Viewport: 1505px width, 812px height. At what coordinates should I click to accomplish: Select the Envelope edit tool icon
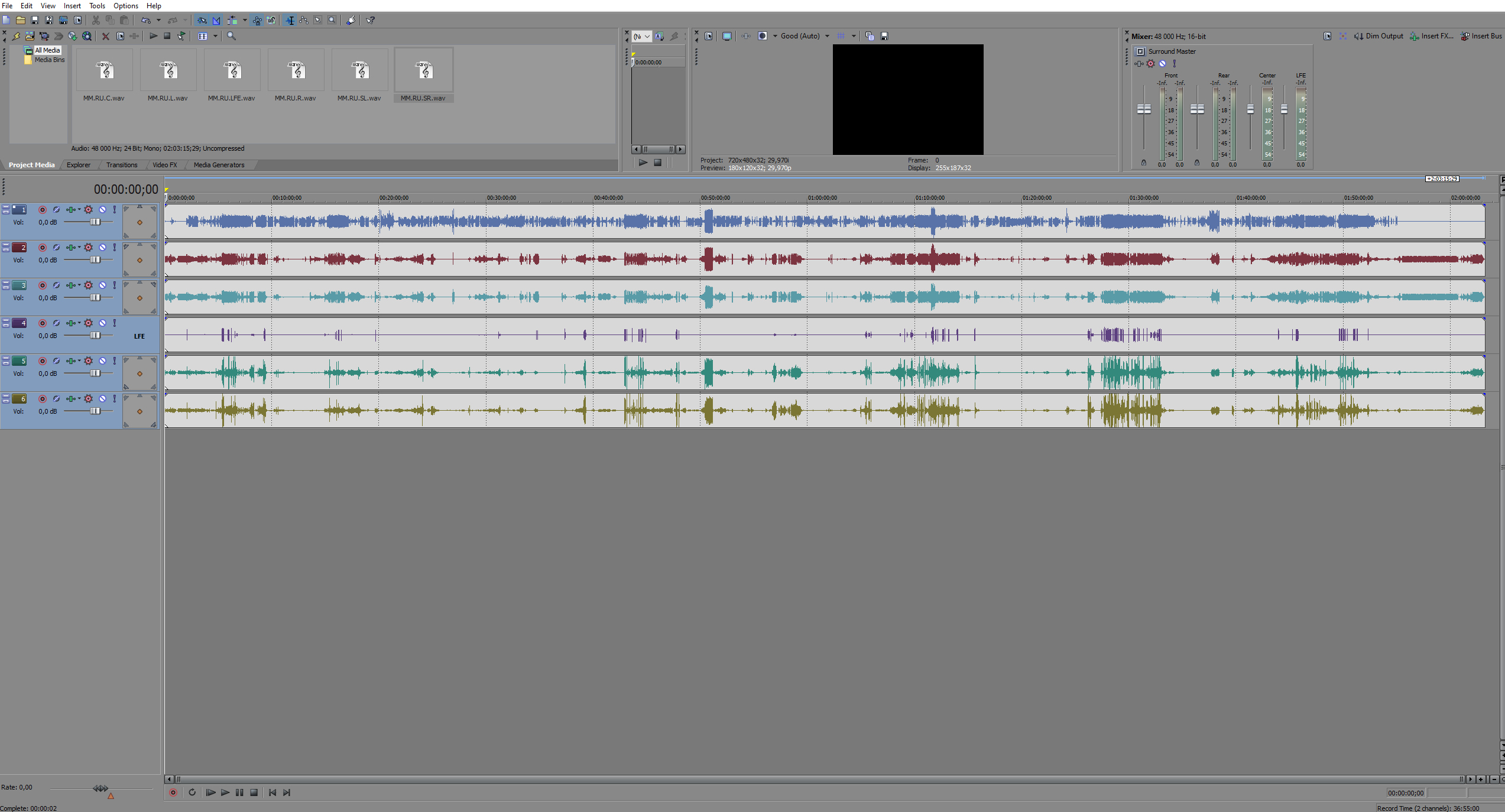(x=304, y=20)
